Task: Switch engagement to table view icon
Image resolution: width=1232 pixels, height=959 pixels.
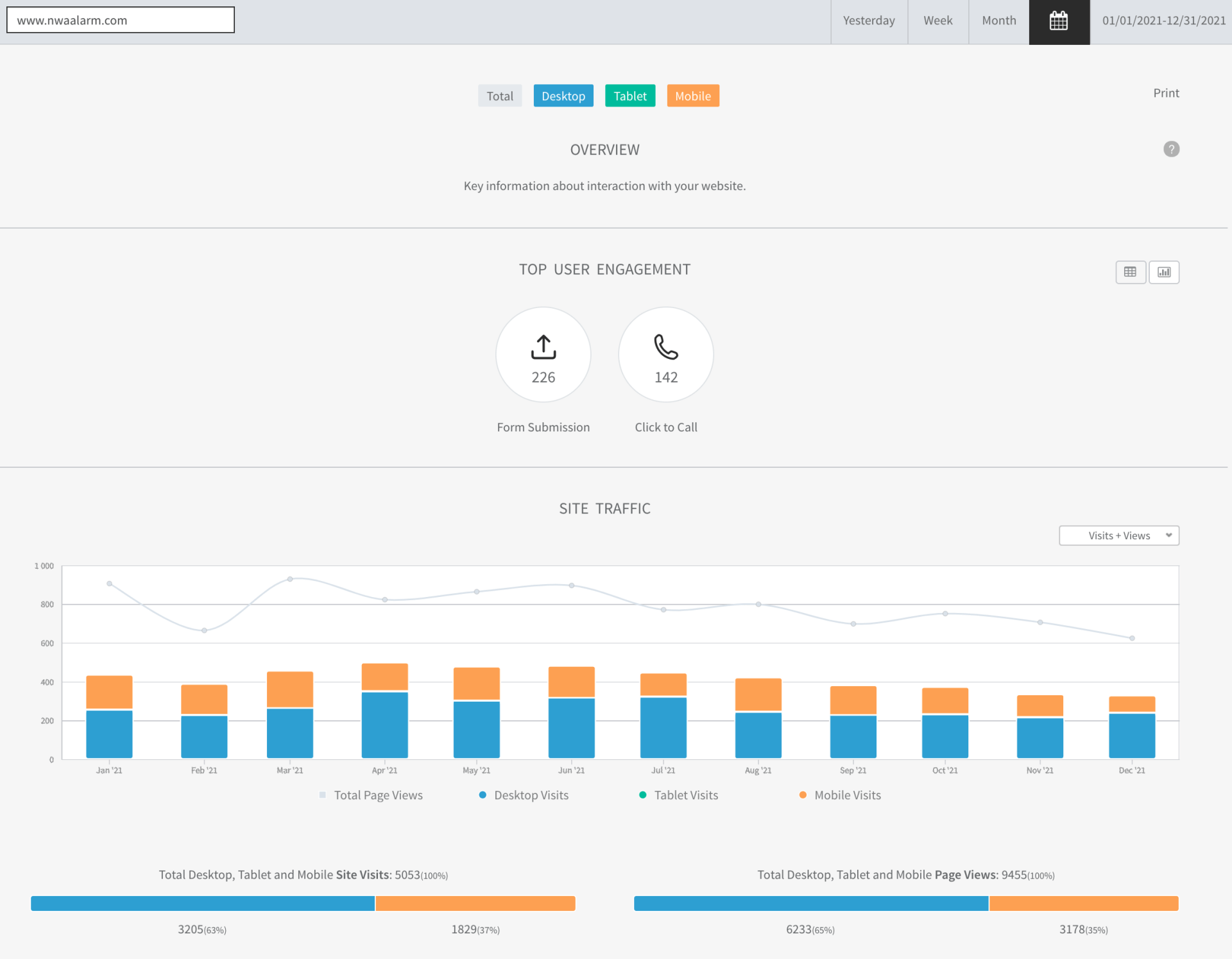Action: click(1130, 272)
